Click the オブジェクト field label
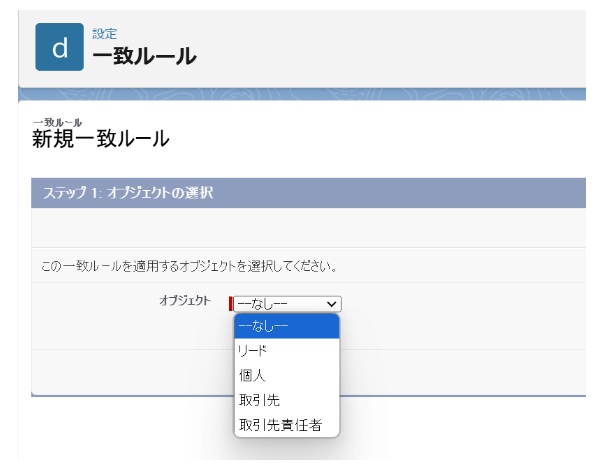The height and width of the screenshot is (472, 602). tap(184, 300)
